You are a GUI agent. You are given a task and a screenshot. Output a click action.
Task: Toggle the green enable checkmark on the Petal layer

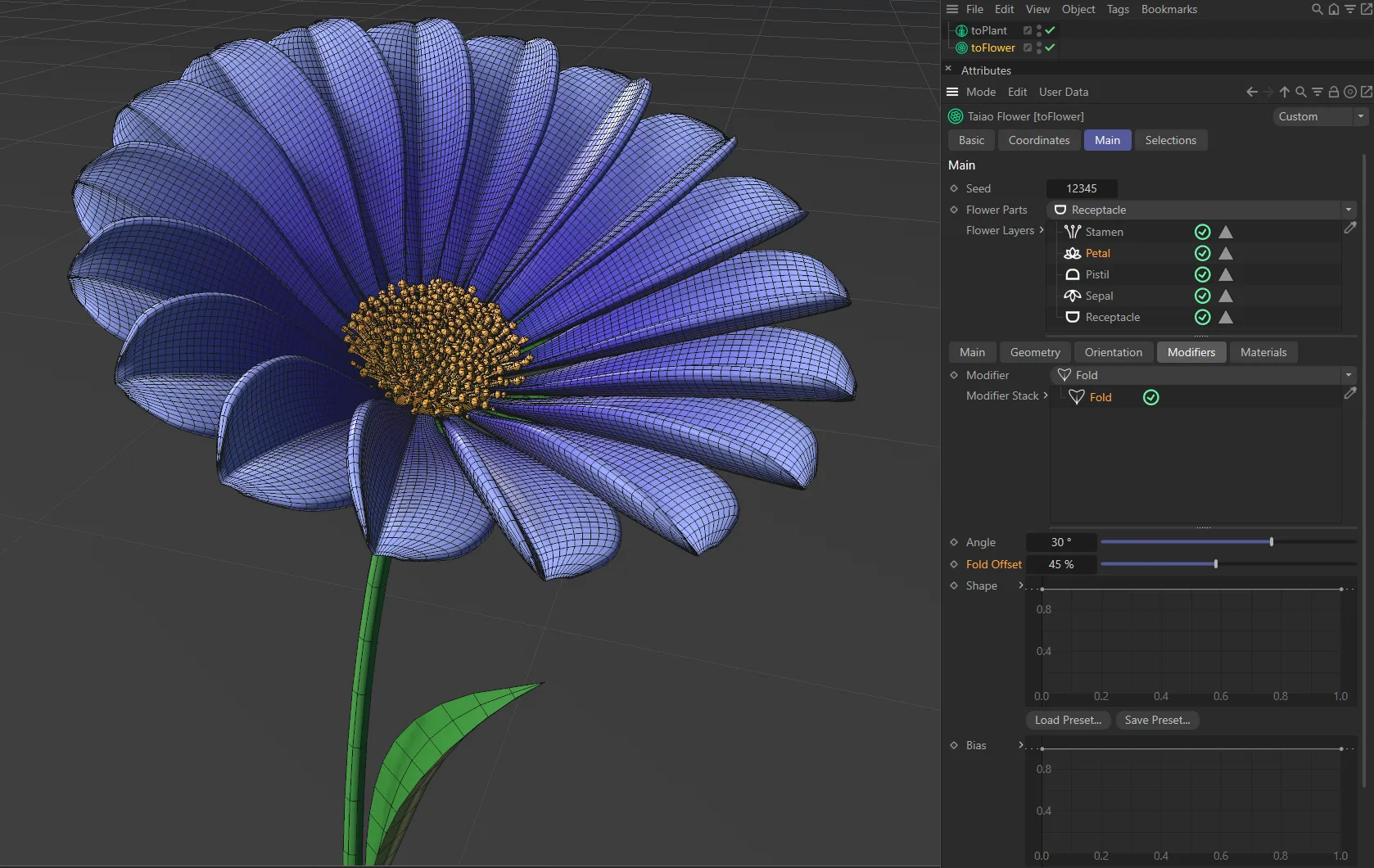click(x=1202, y=253)
